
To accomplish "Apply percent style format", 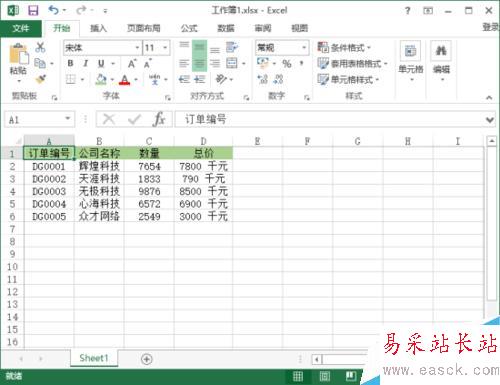I will point(287,63).
